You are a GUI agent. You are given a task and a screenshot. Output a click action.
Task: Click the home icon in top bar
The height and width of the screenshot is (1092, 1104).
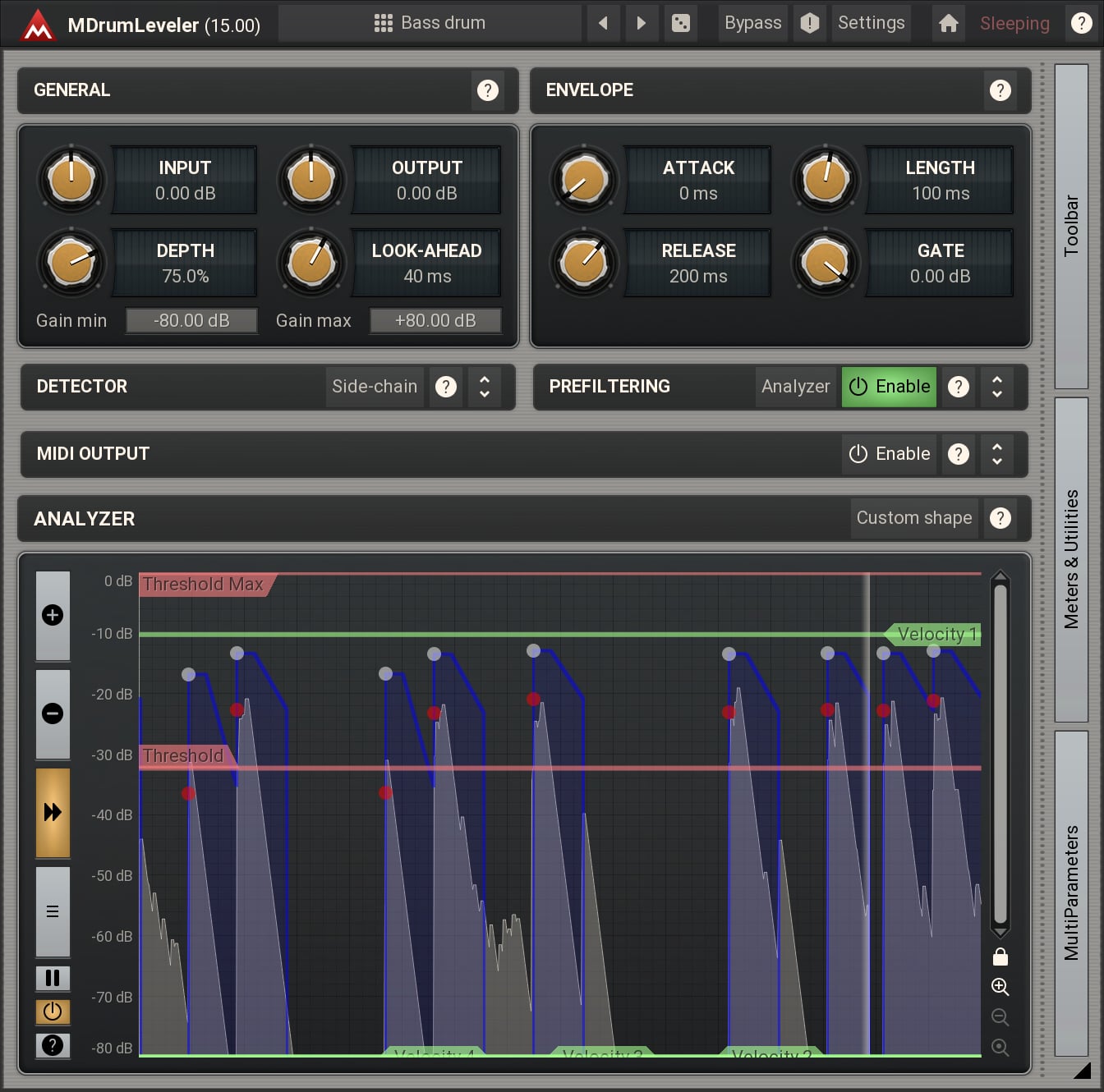(948, 23)
